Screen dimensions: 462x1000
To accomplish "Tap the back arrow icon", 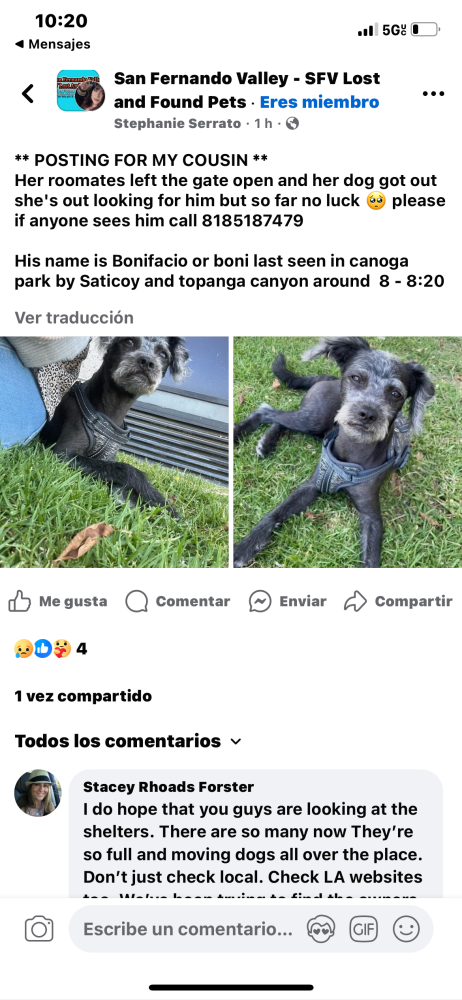I will 27,94.
